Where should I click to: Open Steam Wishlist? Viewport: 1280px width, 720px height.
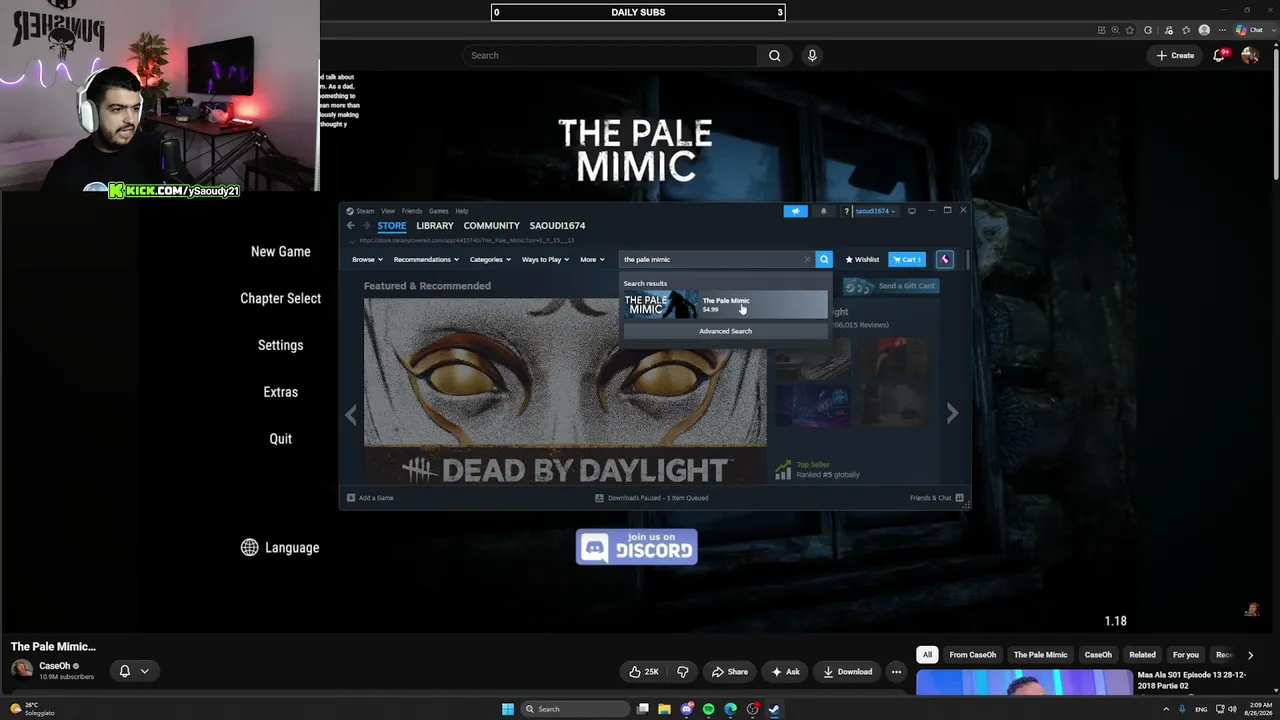pos(862,259)
